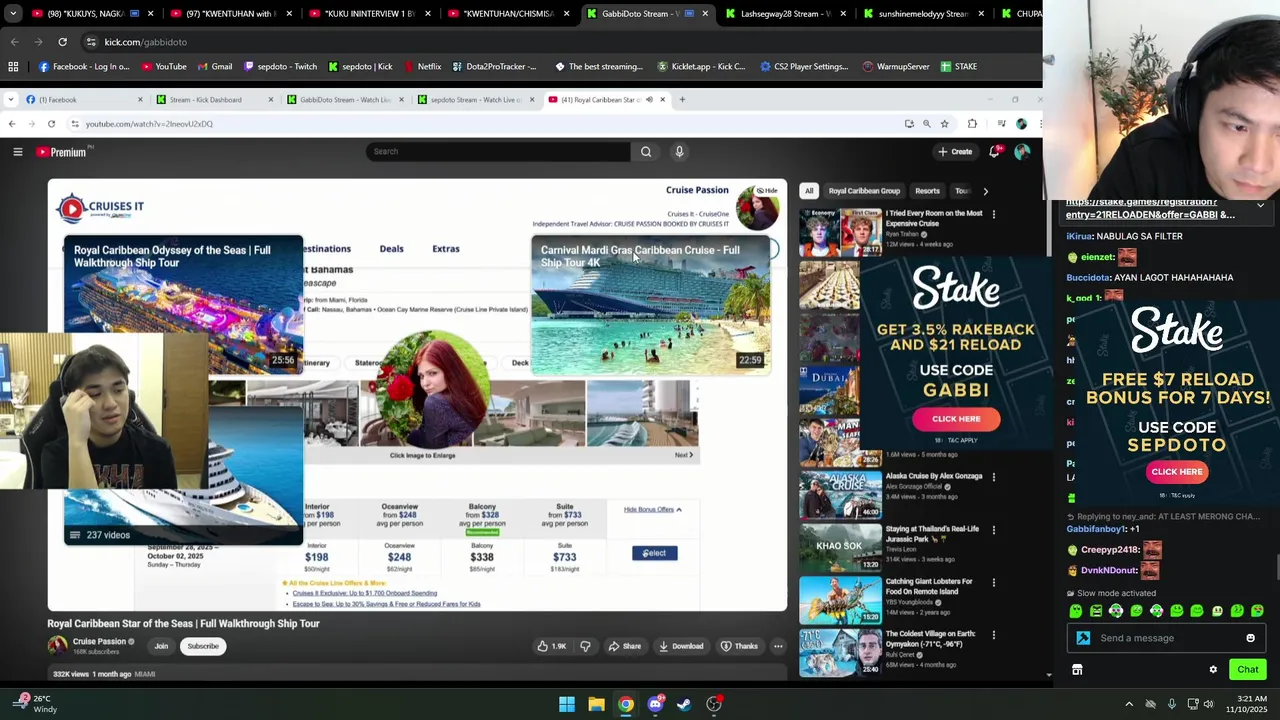The image size is (1280, 720).
Task: Mute the Royal Caribbean Star tab audio
Action: pyautogui.click(x=649, y=100)
